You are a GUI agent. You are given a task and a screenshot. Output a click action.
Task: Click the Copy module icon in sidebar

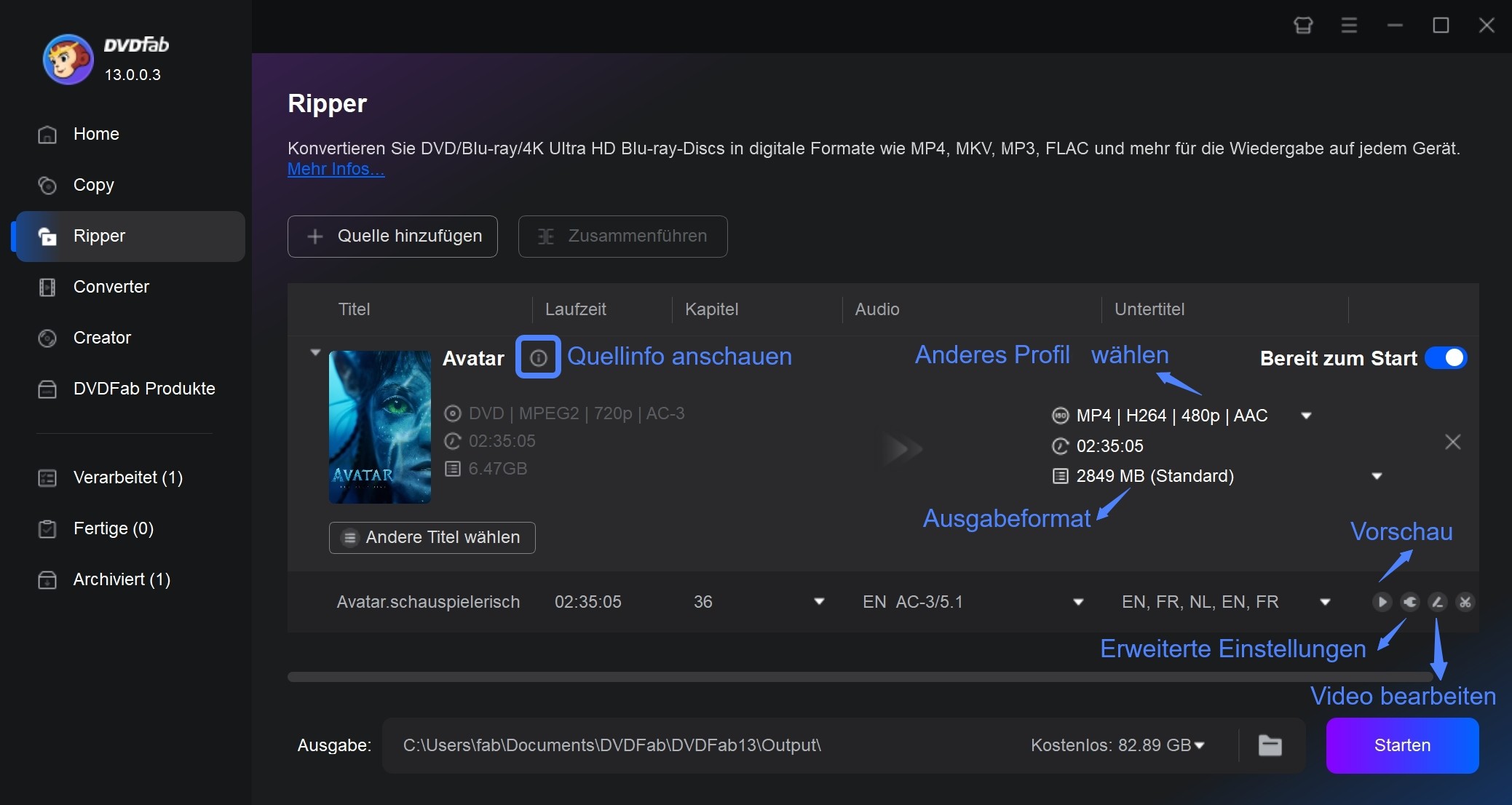coord(48,185)
